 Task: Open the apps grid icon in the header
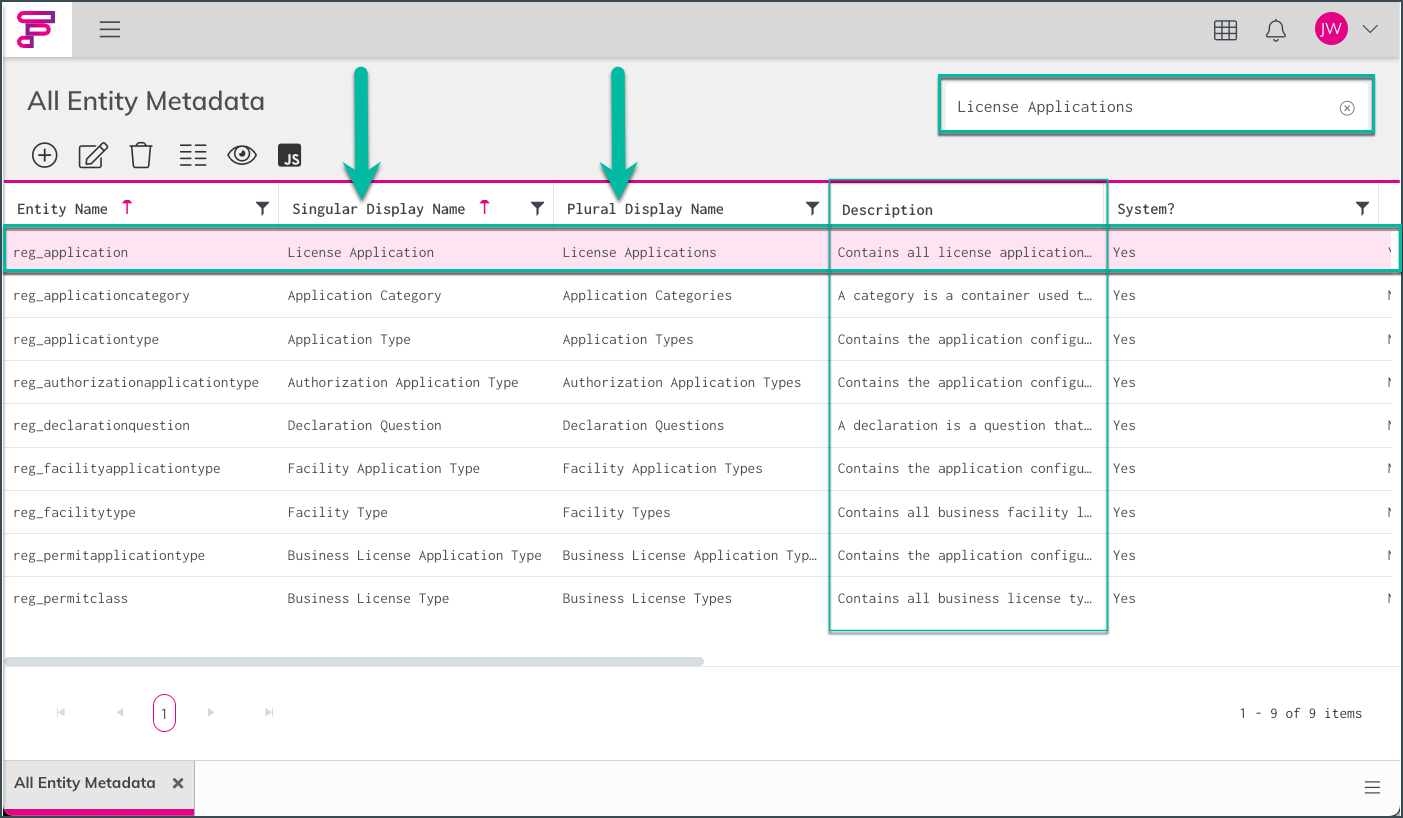pos(1225,30)
